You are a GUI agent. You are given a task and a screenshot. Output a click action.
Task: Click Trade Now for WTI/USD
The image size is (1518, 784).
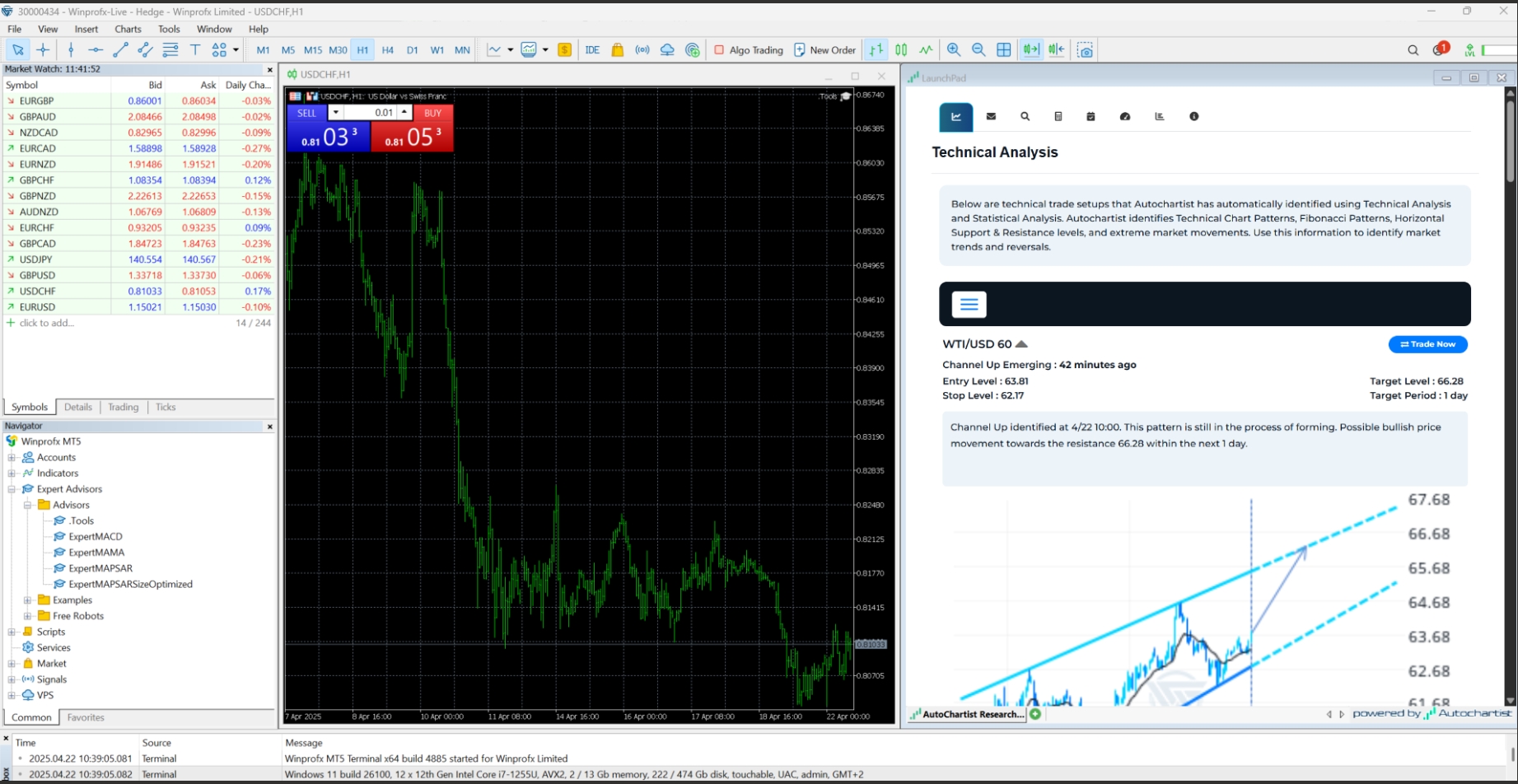pyautogui.click(x=1427, y=344)
